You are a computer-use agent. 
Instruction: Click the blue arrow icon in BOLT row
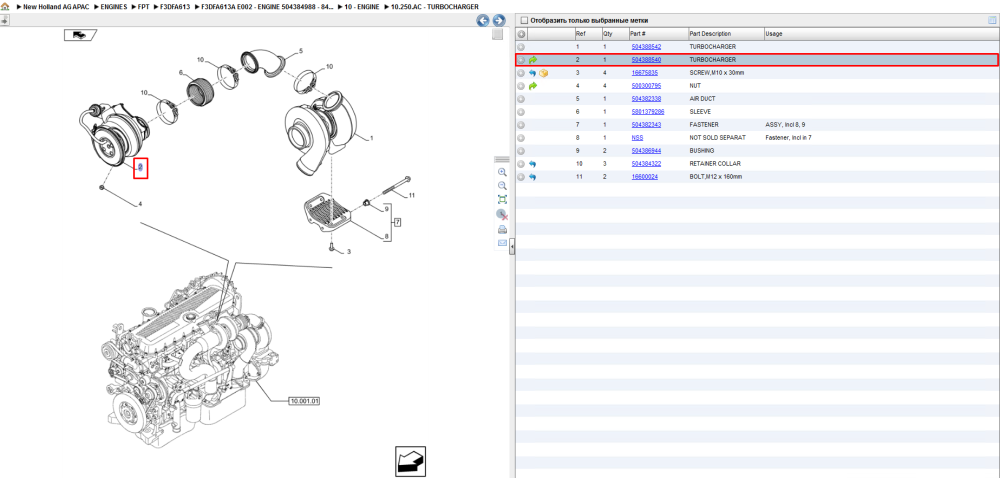click(533, 177)
